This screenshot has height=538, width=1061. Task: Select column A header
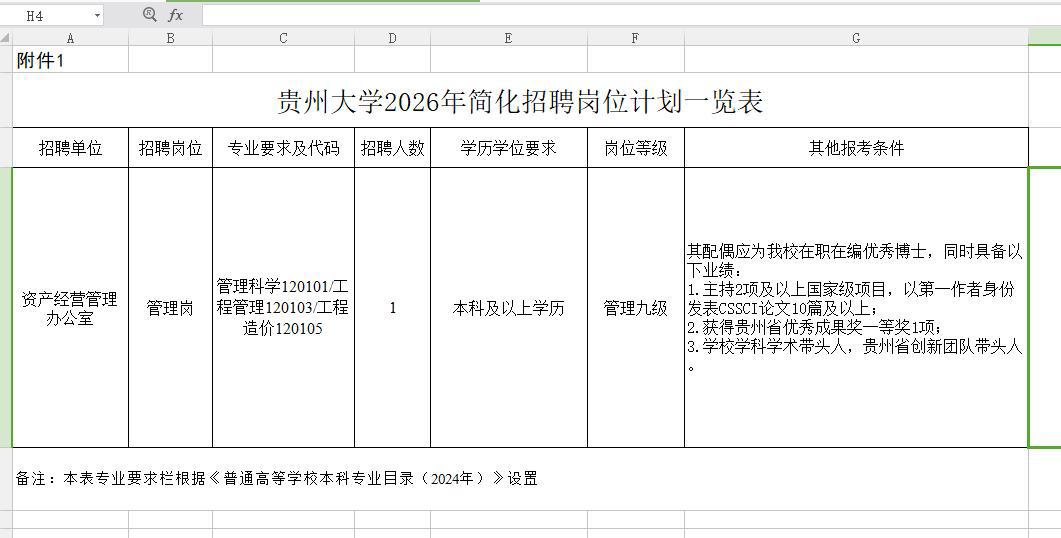coord(70,38)
